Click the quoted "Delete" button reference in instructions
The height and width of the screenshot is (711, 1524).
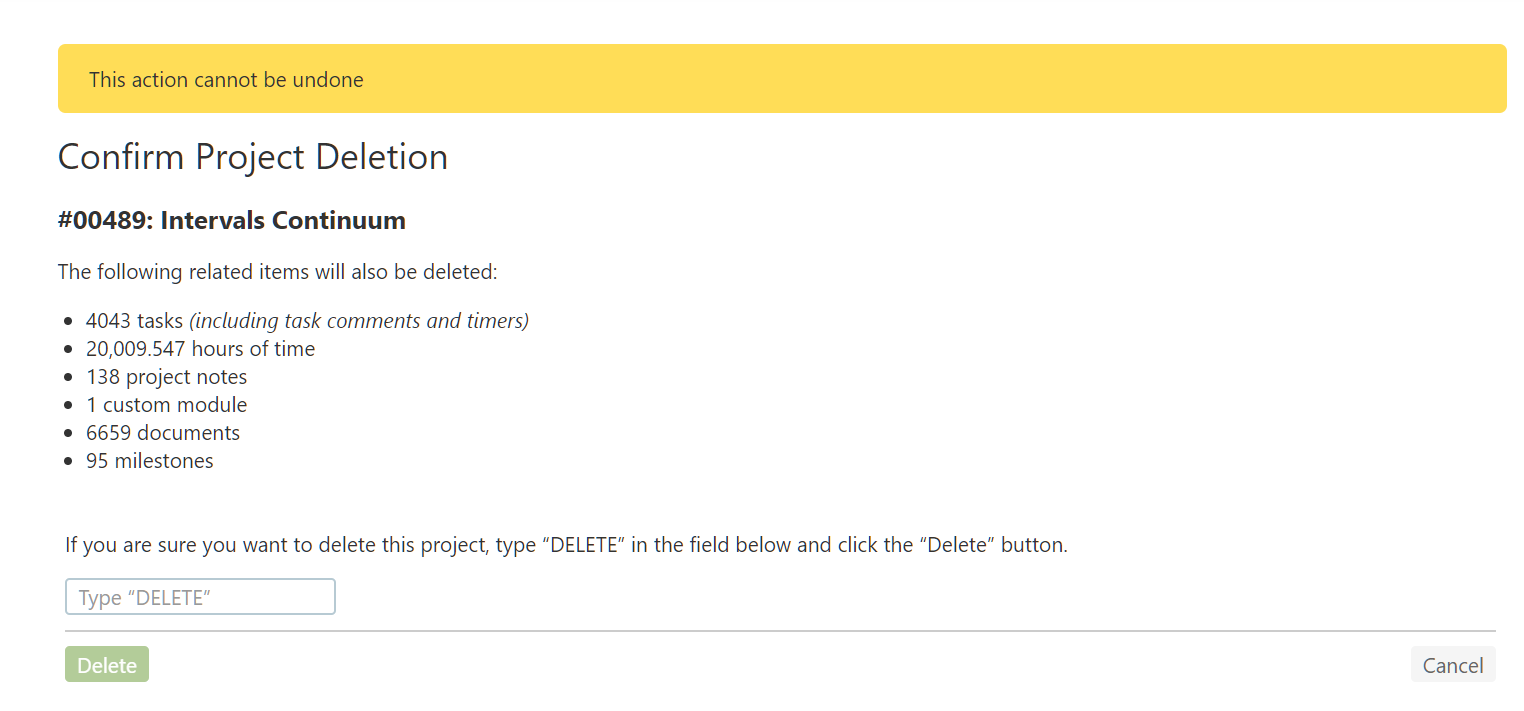point(955,546)
